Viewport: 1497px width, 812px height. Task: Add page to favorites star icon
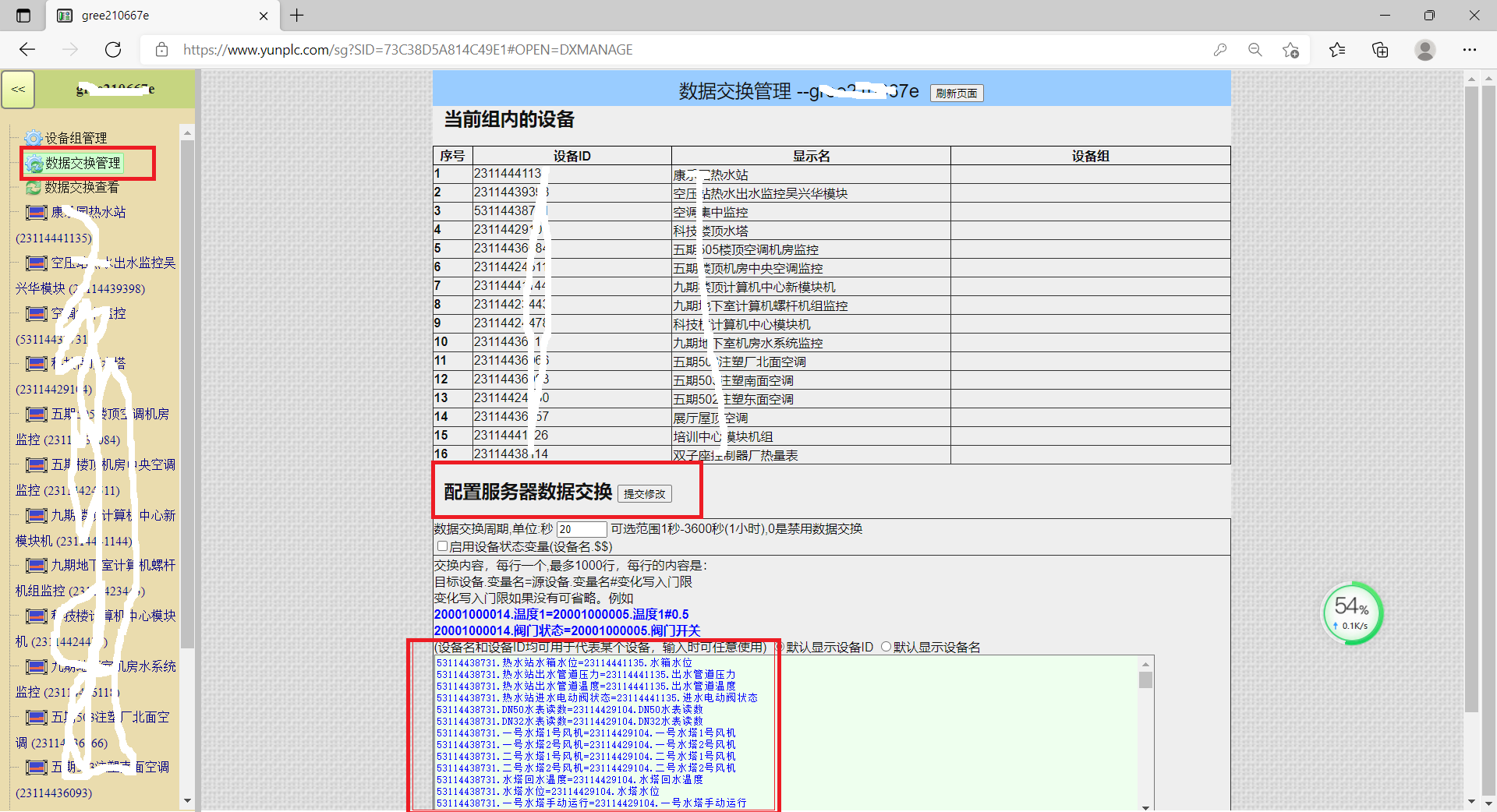point(1290,50)
